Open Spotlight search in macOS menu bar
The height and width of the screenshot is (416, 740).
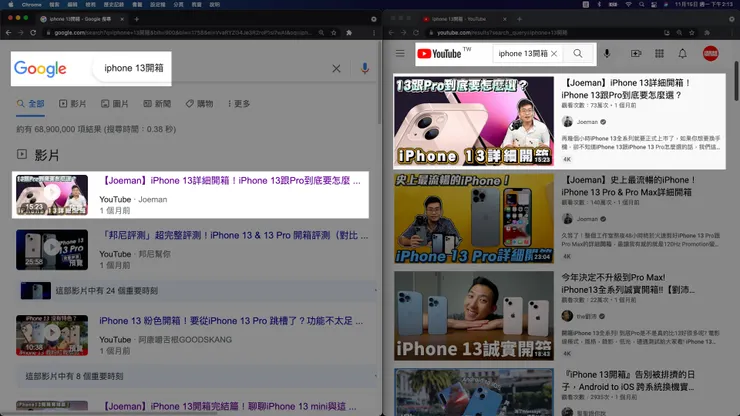pos(641,4)
